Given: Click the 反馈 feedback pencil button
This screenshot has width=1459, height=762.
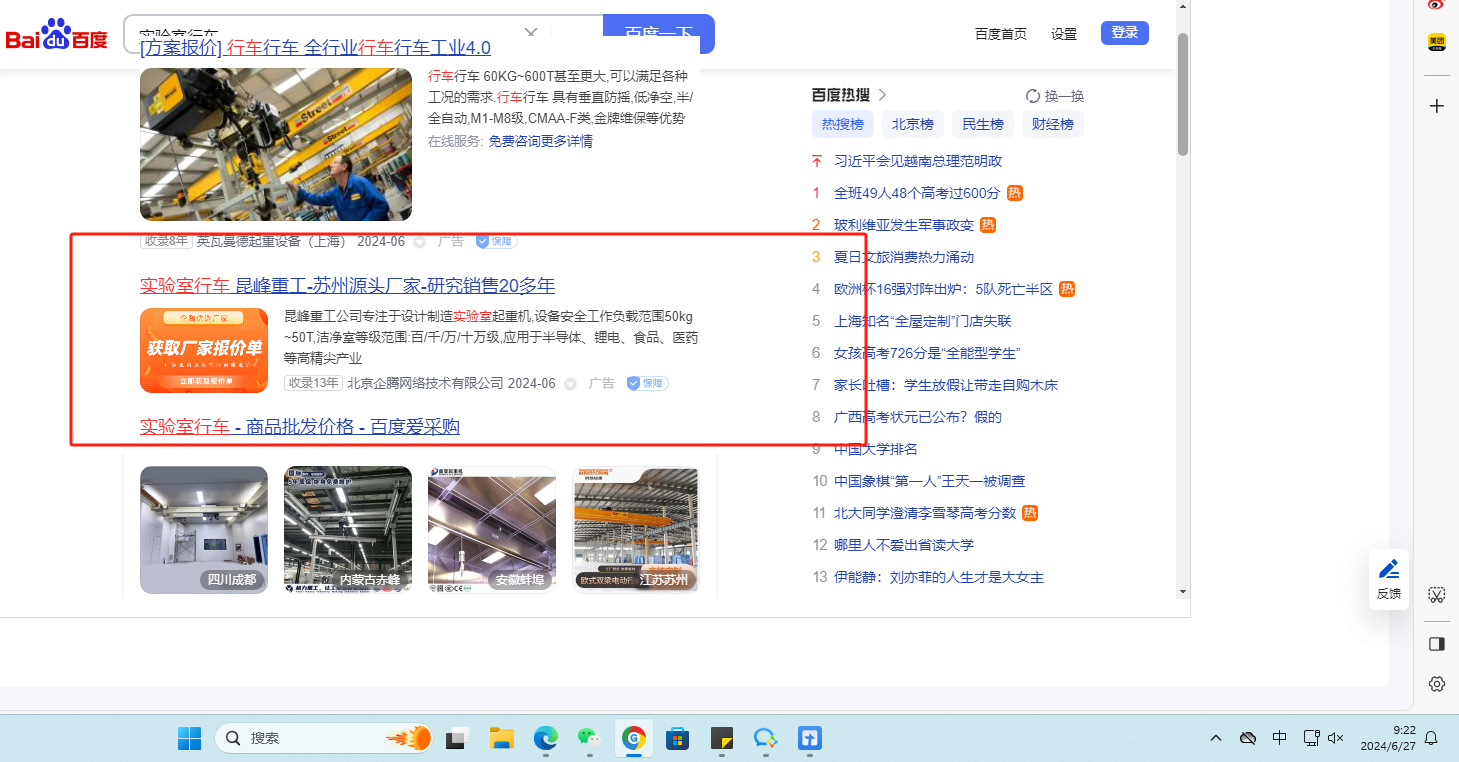Looking at the screenshot, I should pos(1389,580).
